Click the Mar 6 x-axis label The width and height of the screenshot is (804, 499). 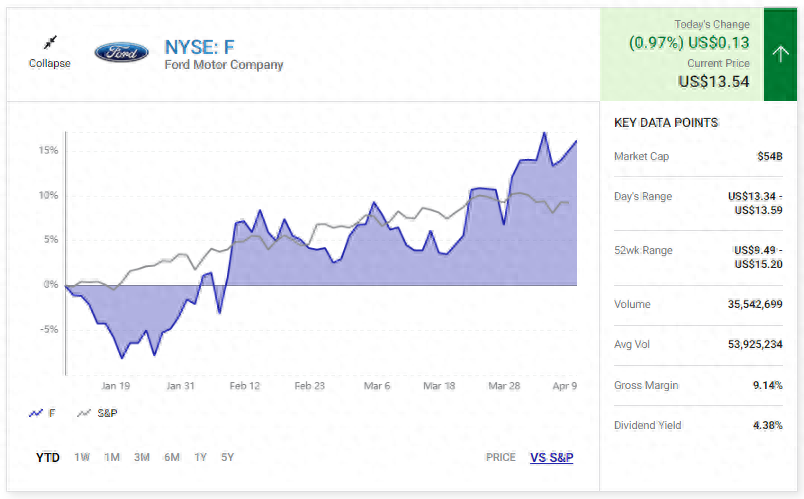tap(377, 386)
